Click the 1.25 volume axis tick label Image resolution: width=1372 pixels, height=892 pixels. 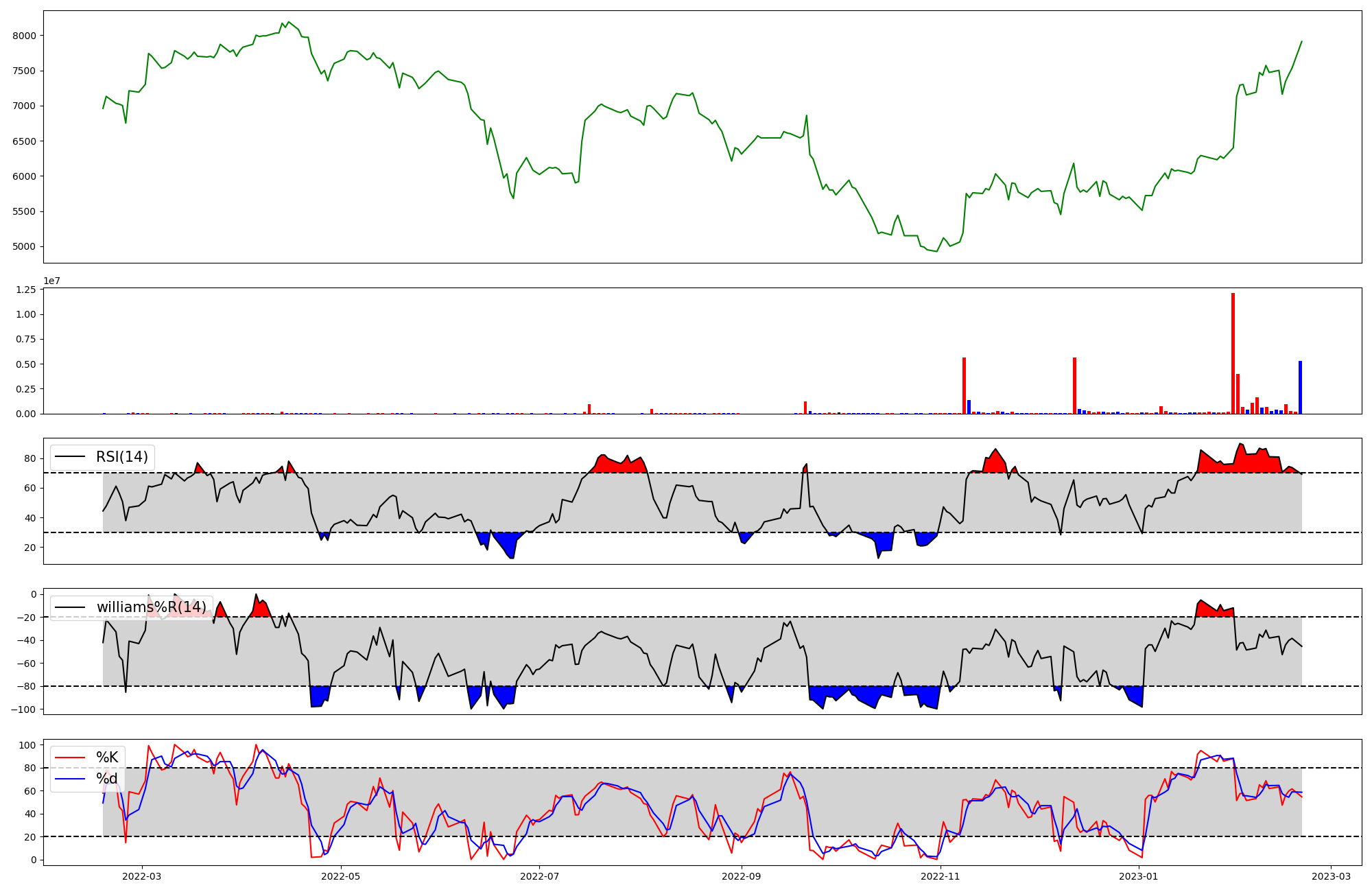point(25,290)
